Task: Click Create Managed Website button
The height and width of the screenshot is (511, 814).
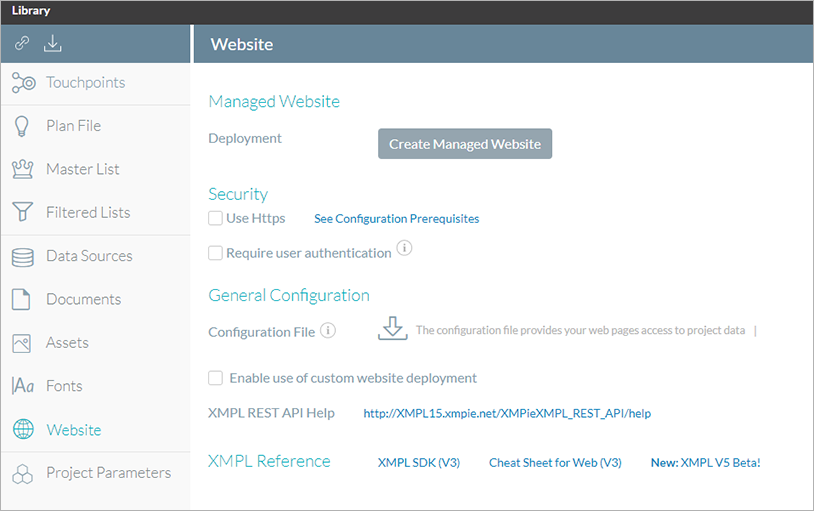Action: pyautogui.click(x=465, y=144)
